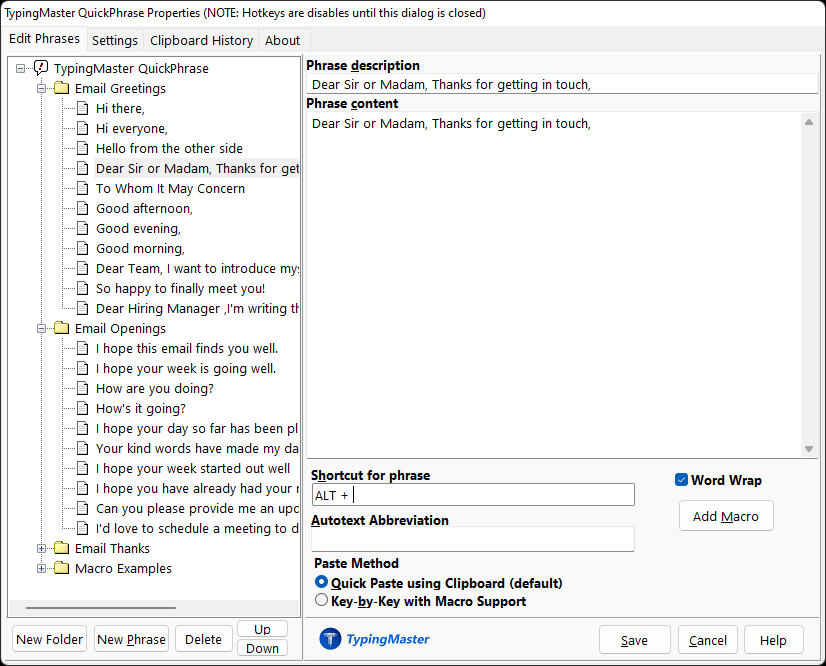Click the document icon beside 'Hi there,'
This screenshot has width=826, height=666.
(83, 108)
